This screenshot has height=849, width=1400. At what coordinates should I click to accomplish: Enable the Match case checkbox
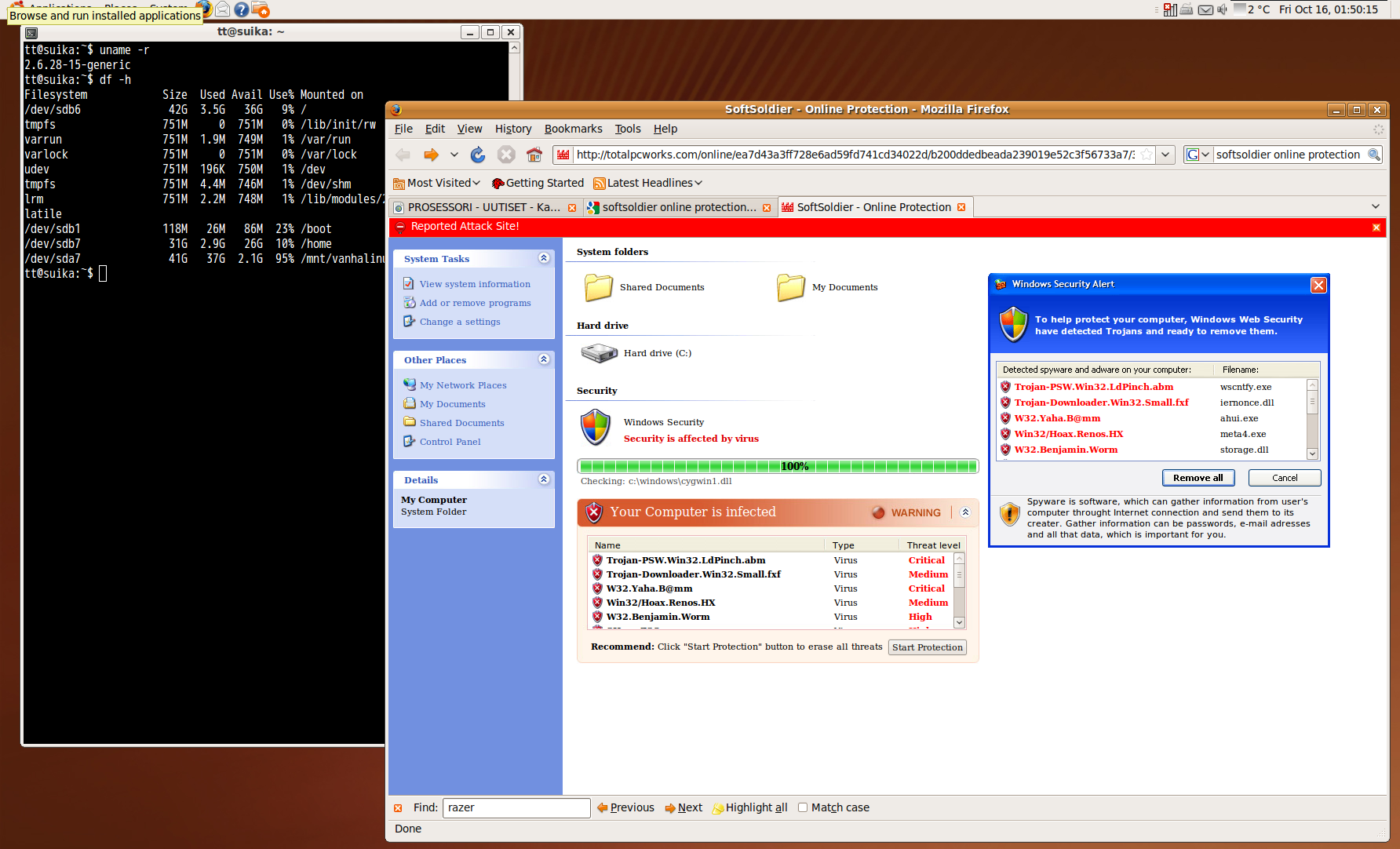pos(803,807)
